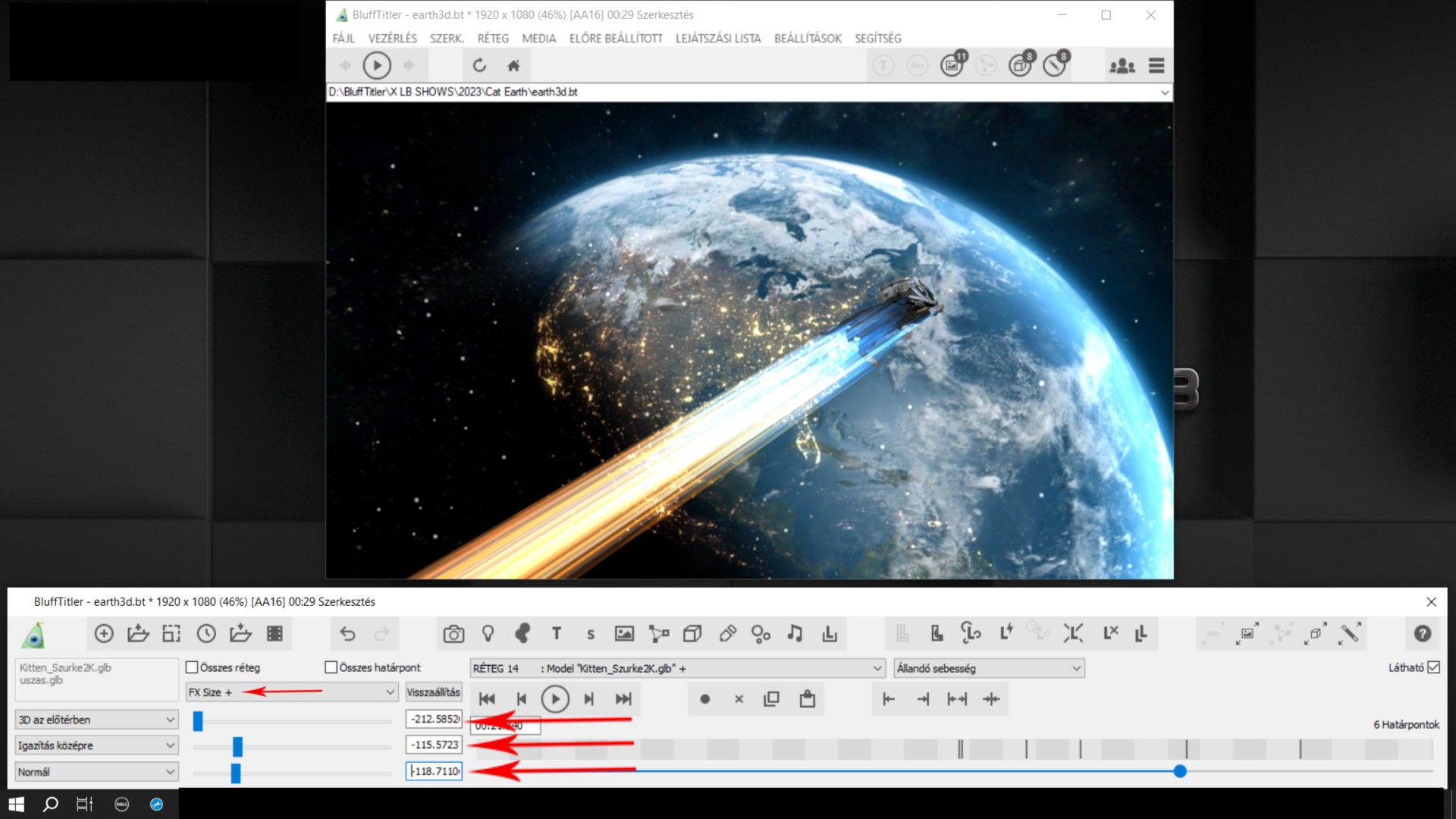Open the Normál dropdown

pos(96,772)
